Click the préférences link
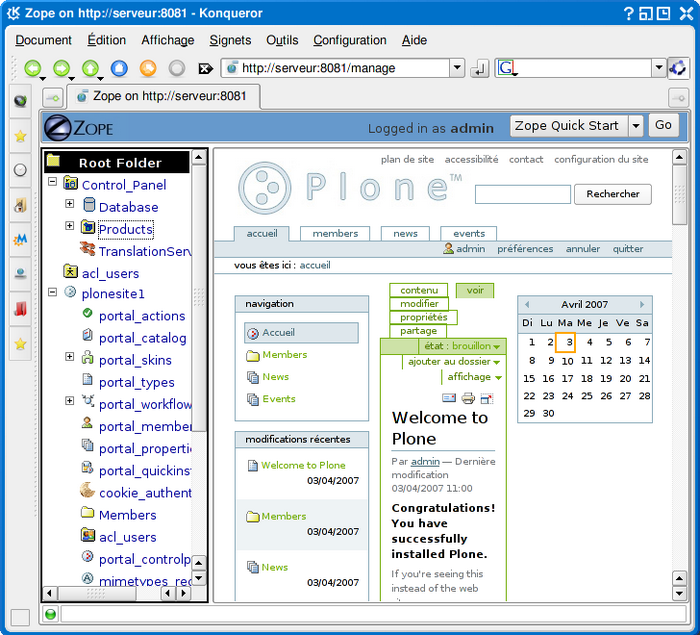 point(525,249)
